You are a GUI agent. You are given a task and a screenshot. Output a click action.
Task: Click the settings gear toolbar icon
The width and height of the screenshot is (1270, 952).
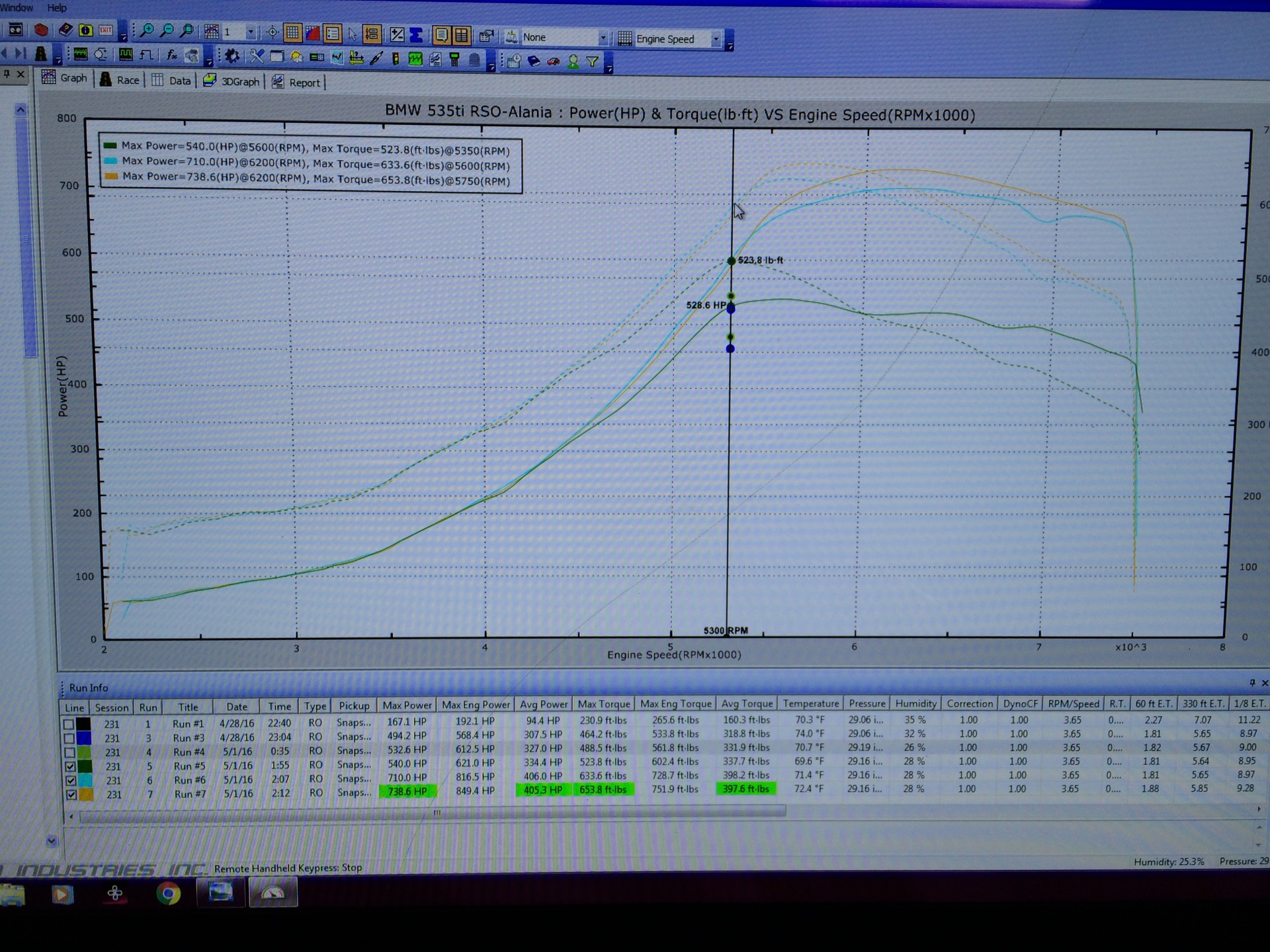click(232, 57)
